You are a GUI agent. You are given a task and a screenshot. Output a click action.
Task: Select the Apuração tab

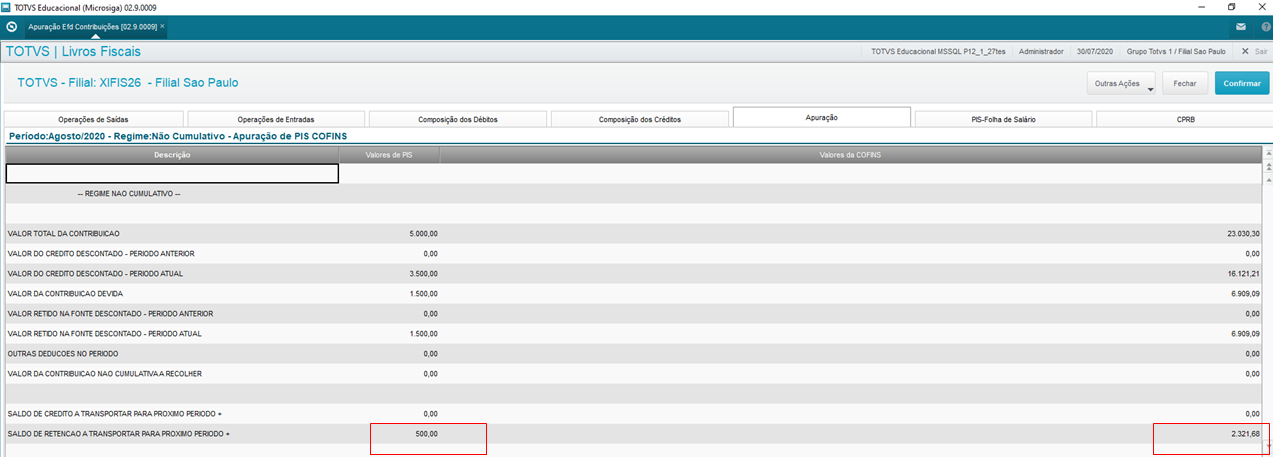pyautogui.click(x=822, y=118)
